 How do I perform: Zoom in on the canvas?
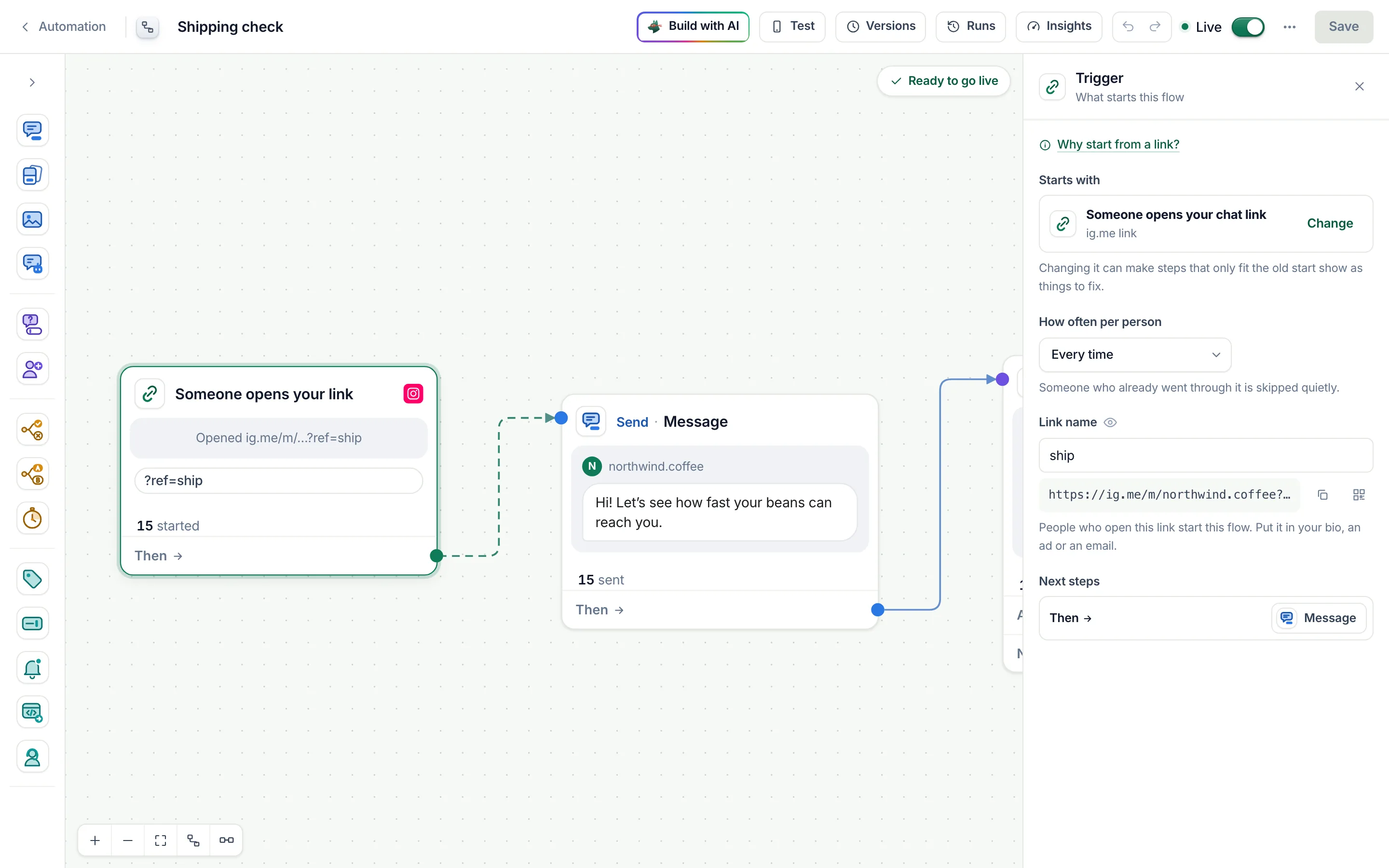click(x=95, y=841)
